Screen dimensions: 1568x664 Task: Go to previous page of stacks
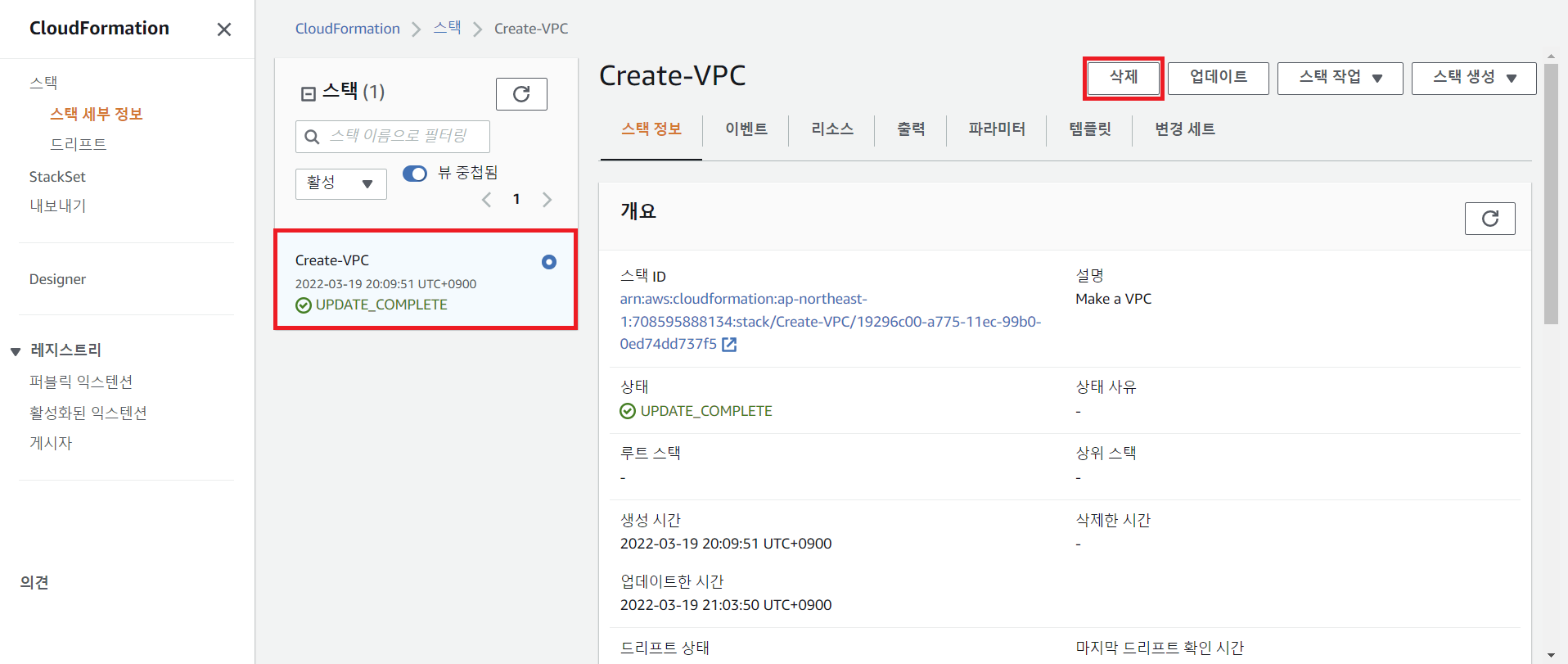click(x=486, y=200)
